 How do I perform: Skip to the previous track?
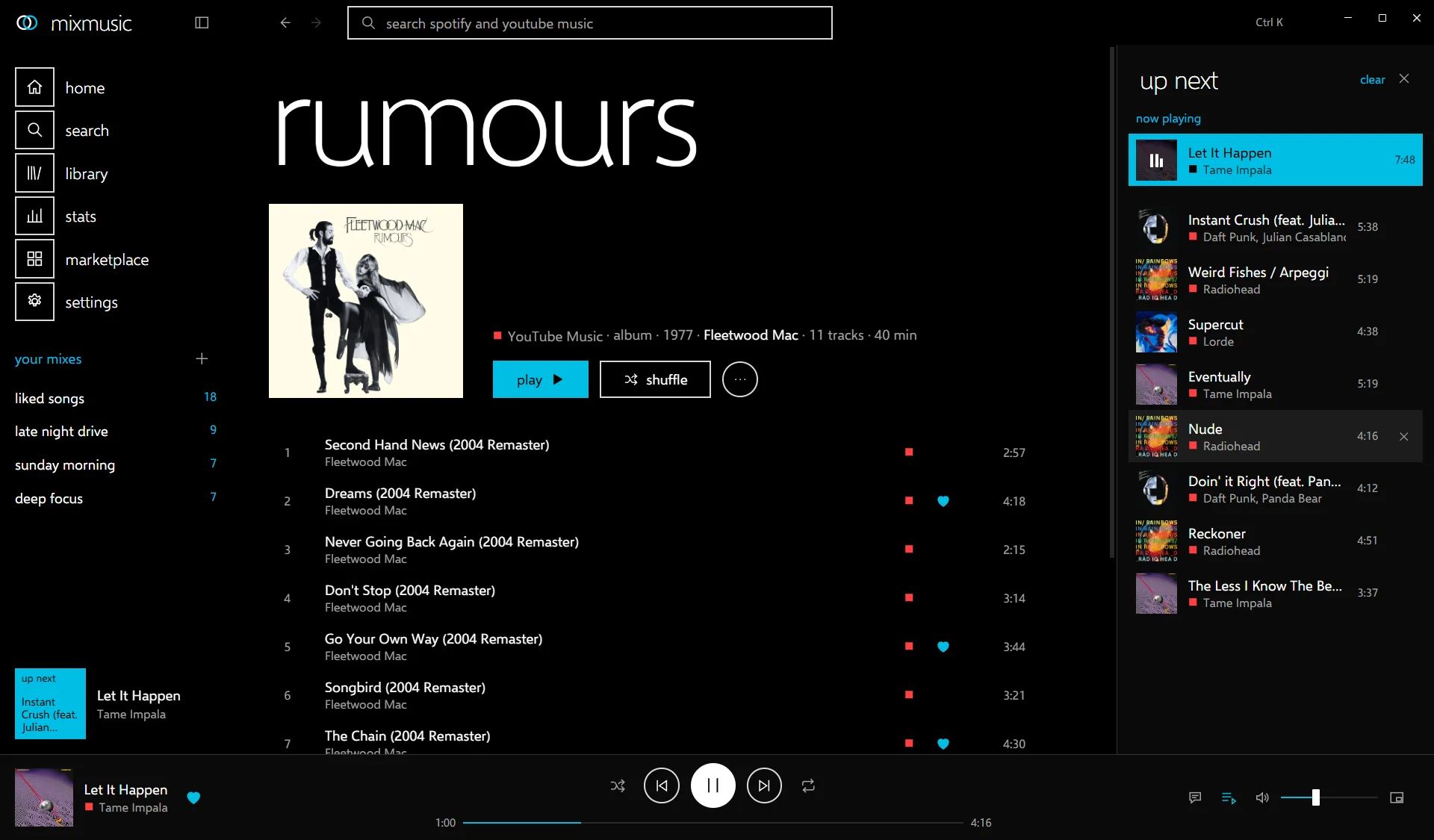click(662, 785)
